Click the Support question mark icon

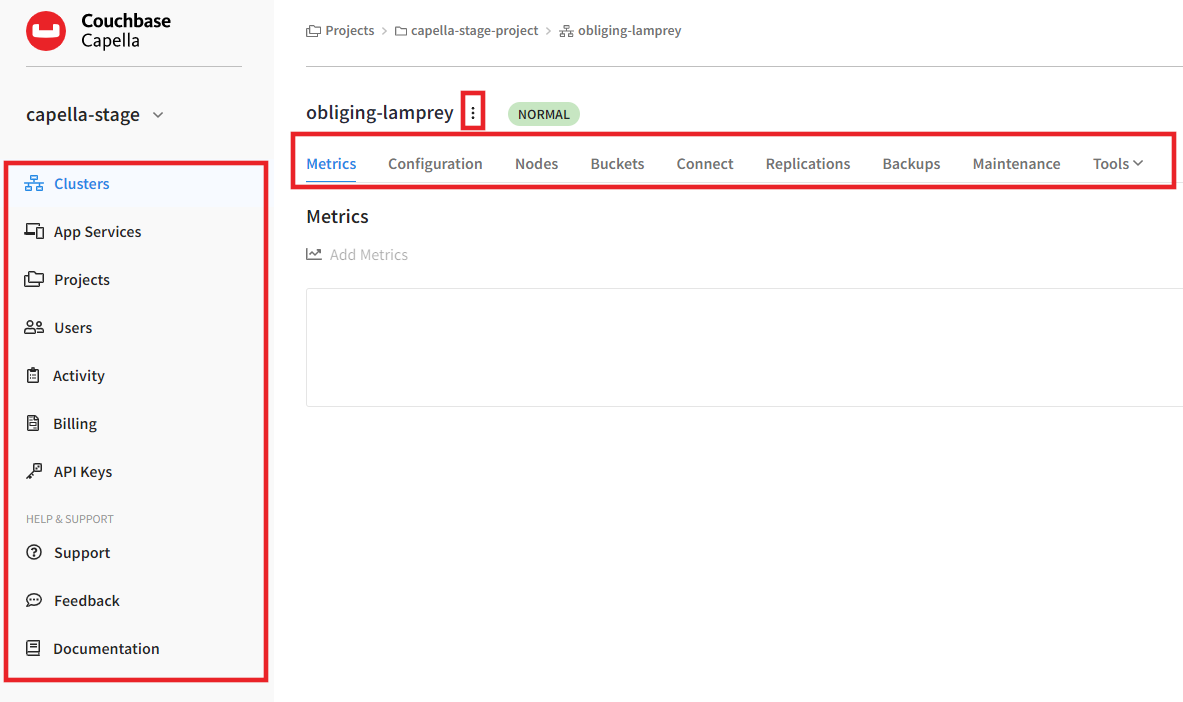34,552
